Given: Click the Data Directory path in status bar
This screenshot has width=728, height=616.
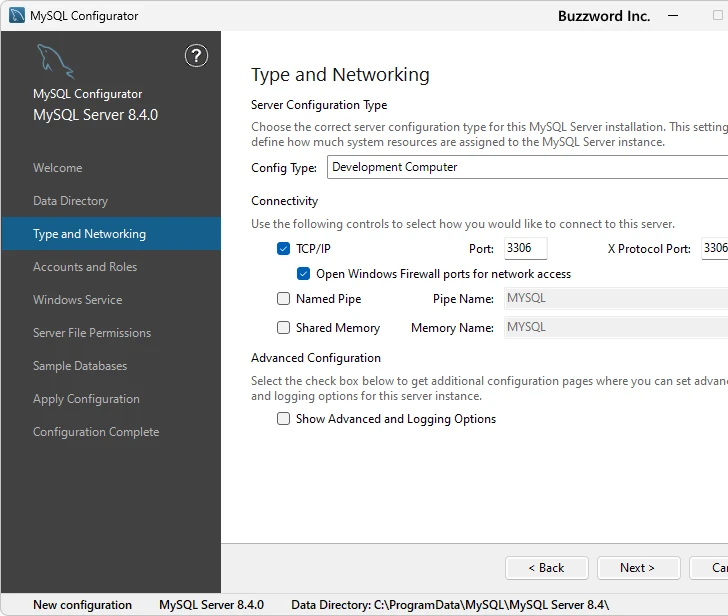Looking at the screenshot, I should click(x=450, y=605).
